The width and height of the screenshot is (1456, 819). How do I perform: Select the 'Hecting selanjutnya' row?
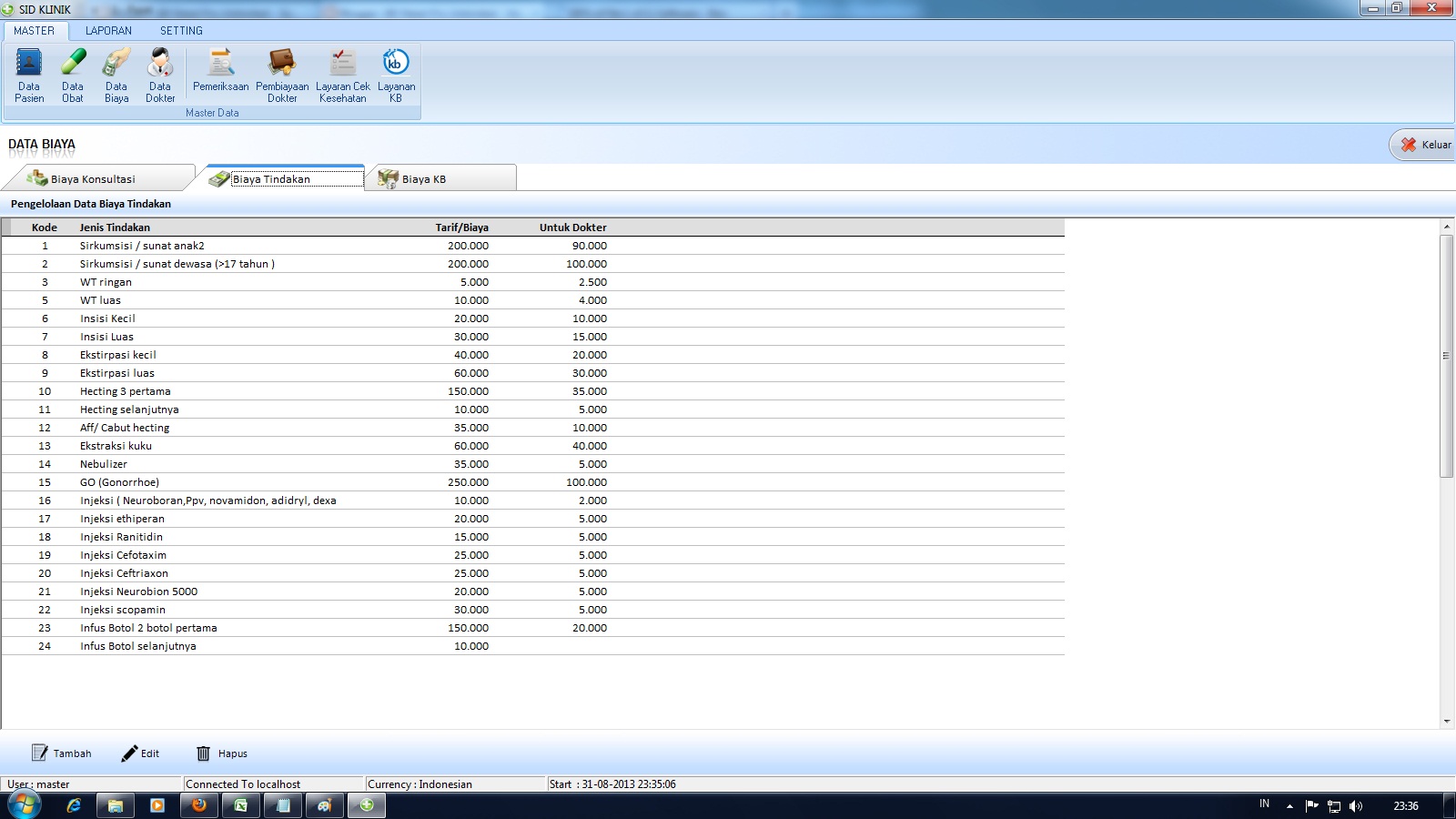pos(532,409)
